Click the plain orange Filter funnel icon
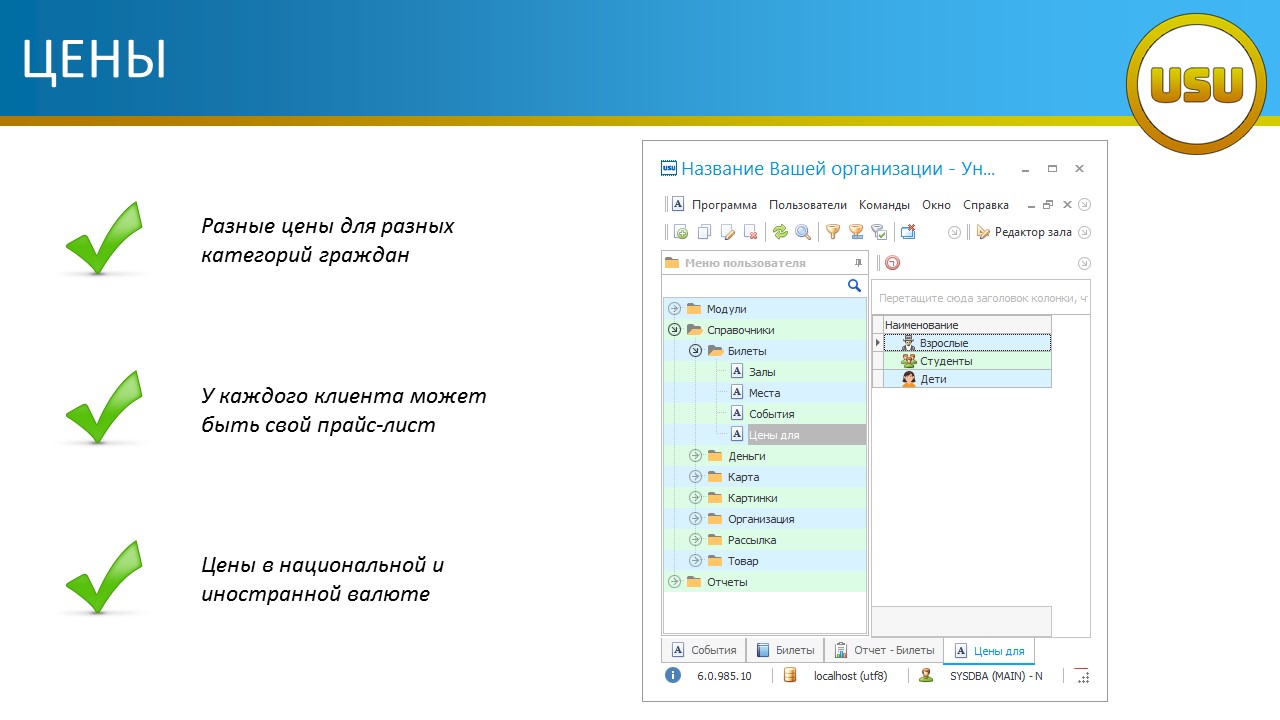1280x720 pixels. tap(832, 232)
